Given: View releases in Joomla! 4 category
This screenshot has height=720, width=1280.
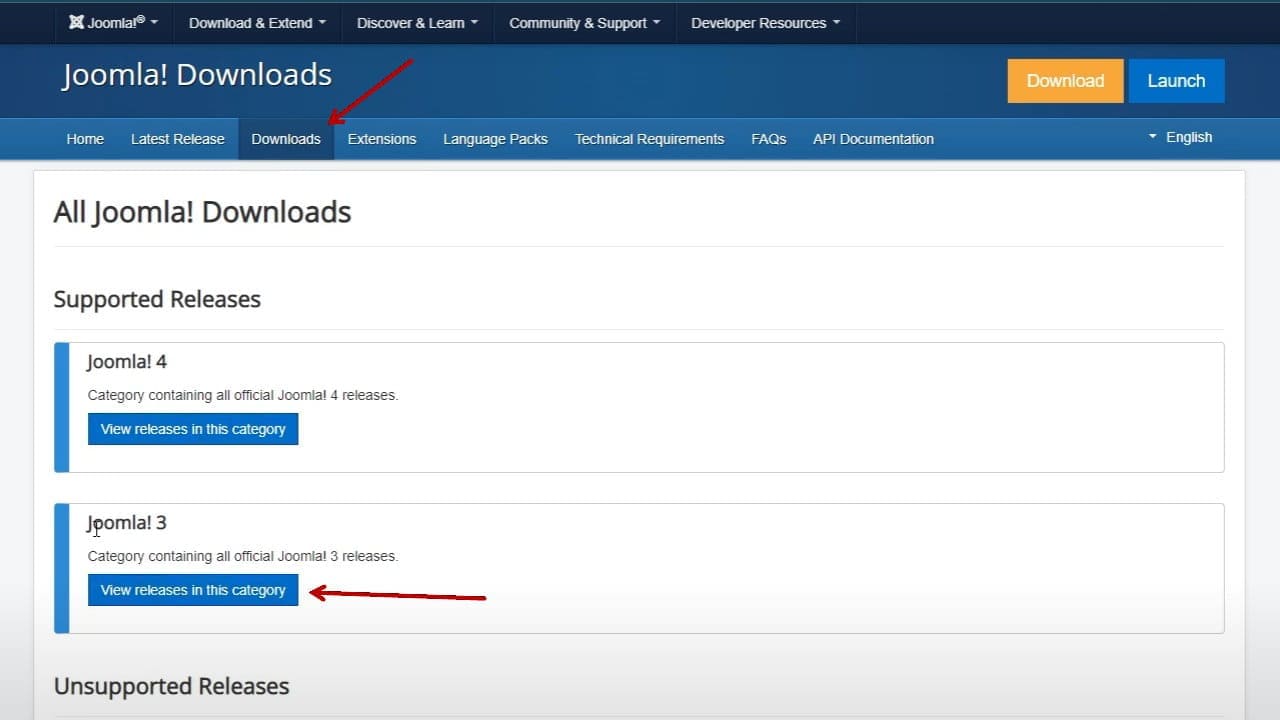Looking at the screenshot, I should point(193,429).
